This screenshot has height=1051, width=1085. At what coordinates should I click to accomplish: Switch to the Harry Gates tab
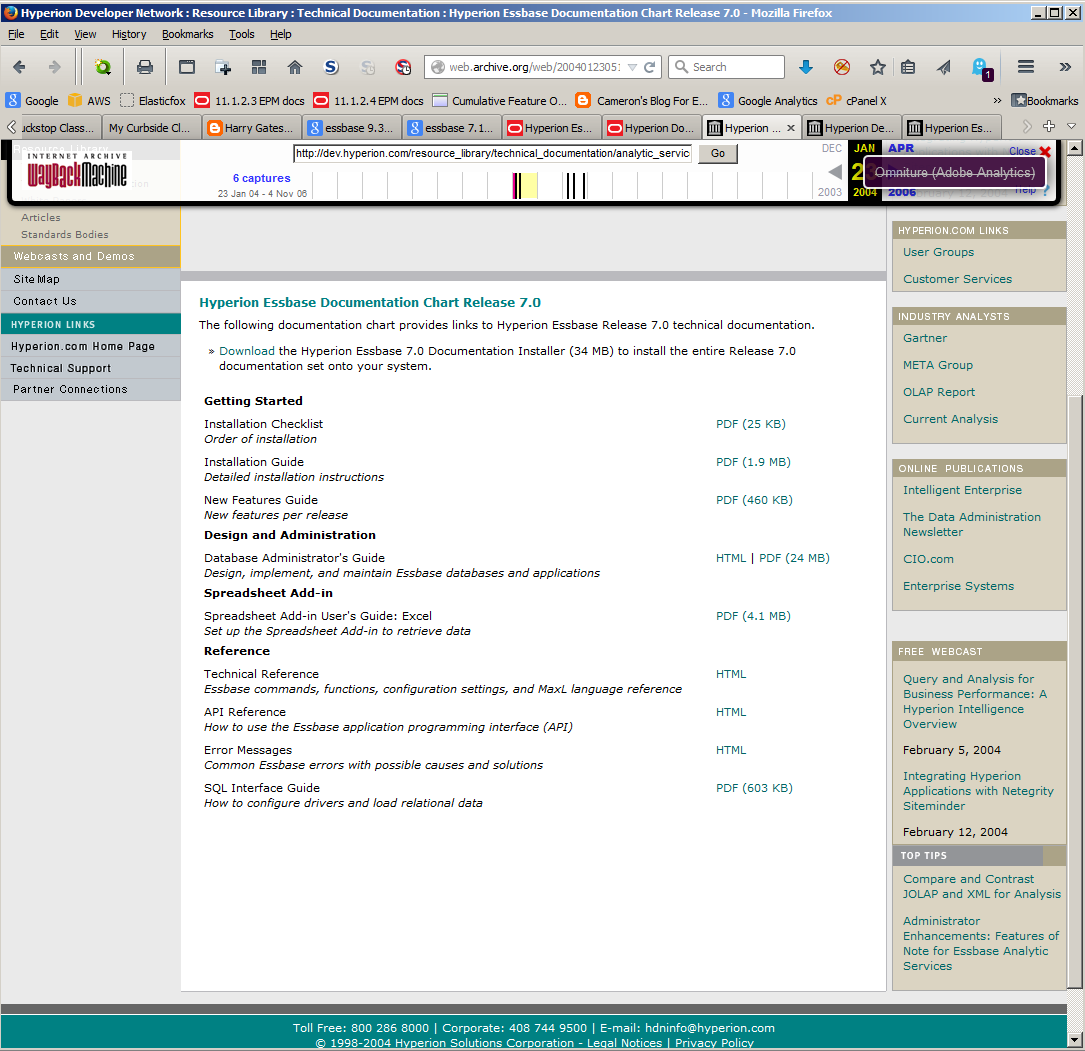click(252, 128)
